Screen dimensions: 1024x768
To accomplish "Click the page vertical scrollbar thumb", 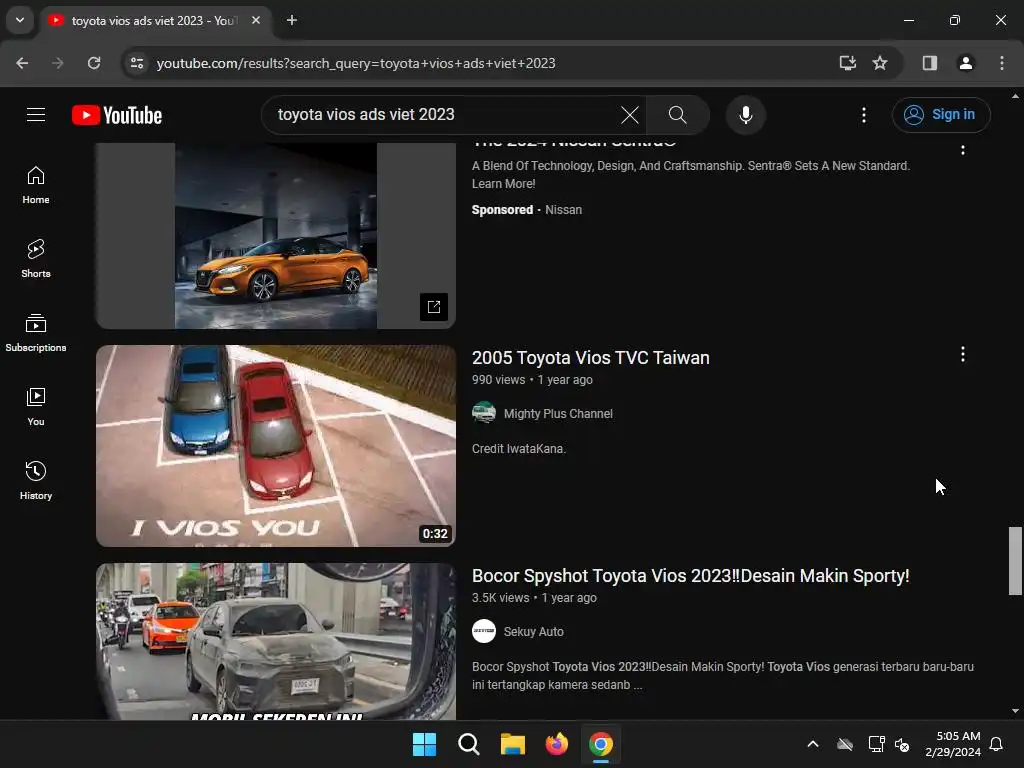I will 1015,561.
